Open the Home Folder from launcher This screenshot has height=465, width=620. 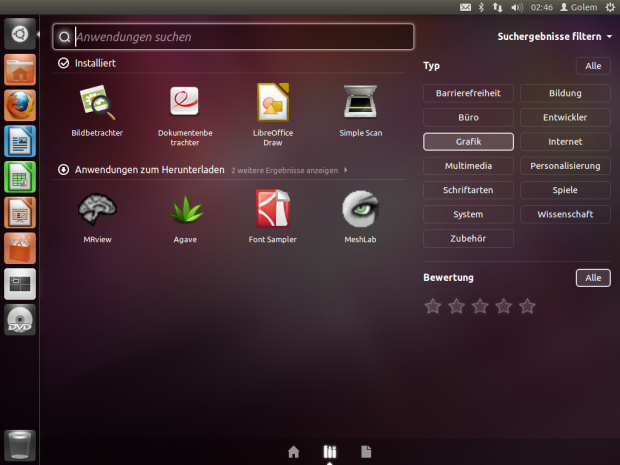click(20, 70)
